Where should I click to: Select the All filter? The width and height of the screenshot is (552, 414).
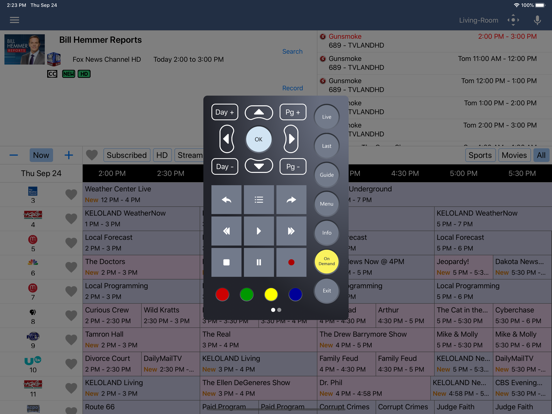click(x=541, y=155)
